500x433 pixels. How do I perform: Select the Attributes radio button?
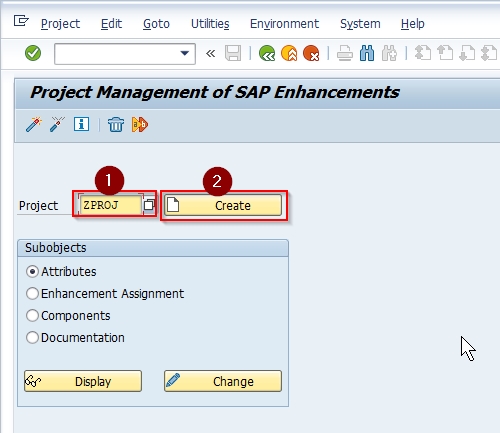point(32,272)
